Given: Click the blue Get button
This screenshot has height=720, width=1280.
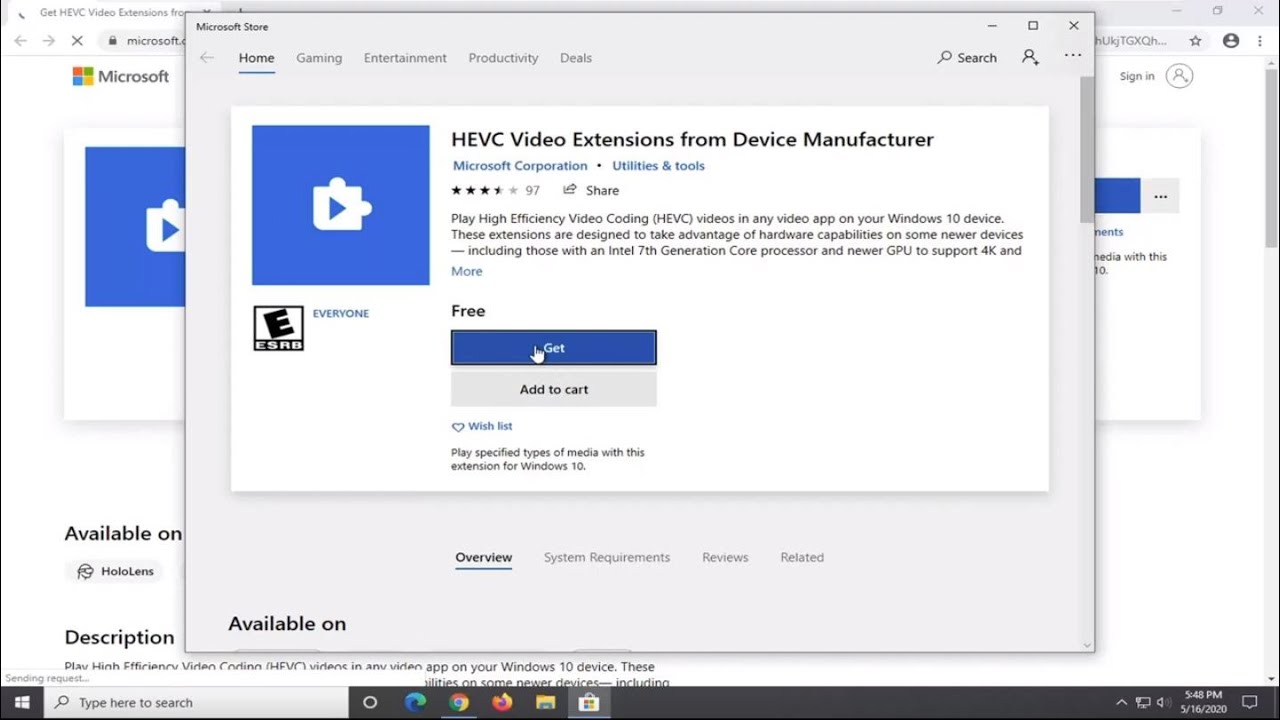Looking at the screenshot, I should tap(554, 348).
